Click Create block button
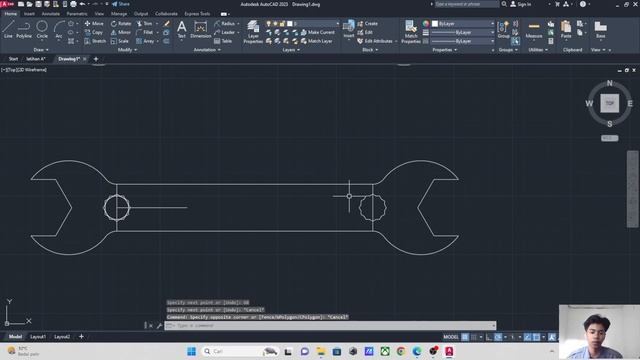The height and width of the screenshot is (360, 640). (x=367, y=24)
